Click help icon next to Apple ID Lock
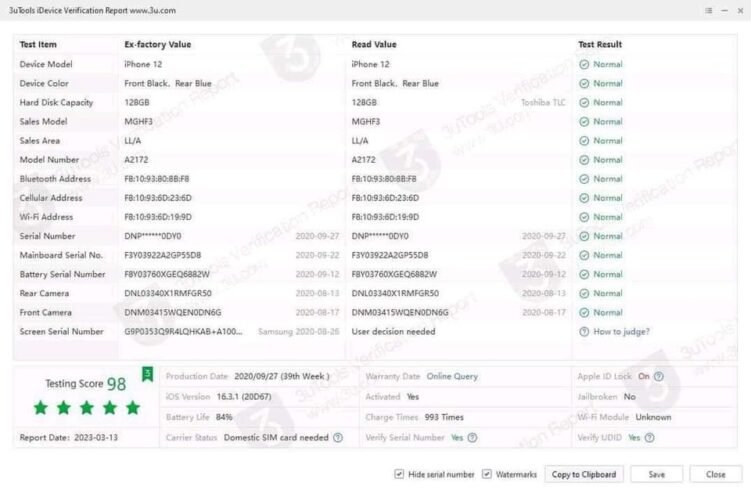751x493 pixels. [x=659, y=377]
